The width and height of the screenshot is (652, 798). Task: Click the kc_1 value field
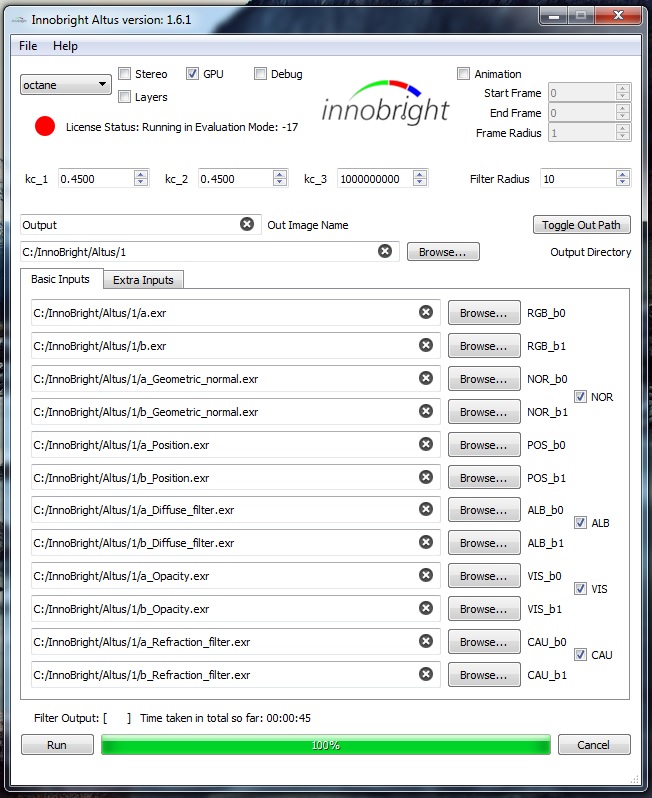tap(96, 179)
